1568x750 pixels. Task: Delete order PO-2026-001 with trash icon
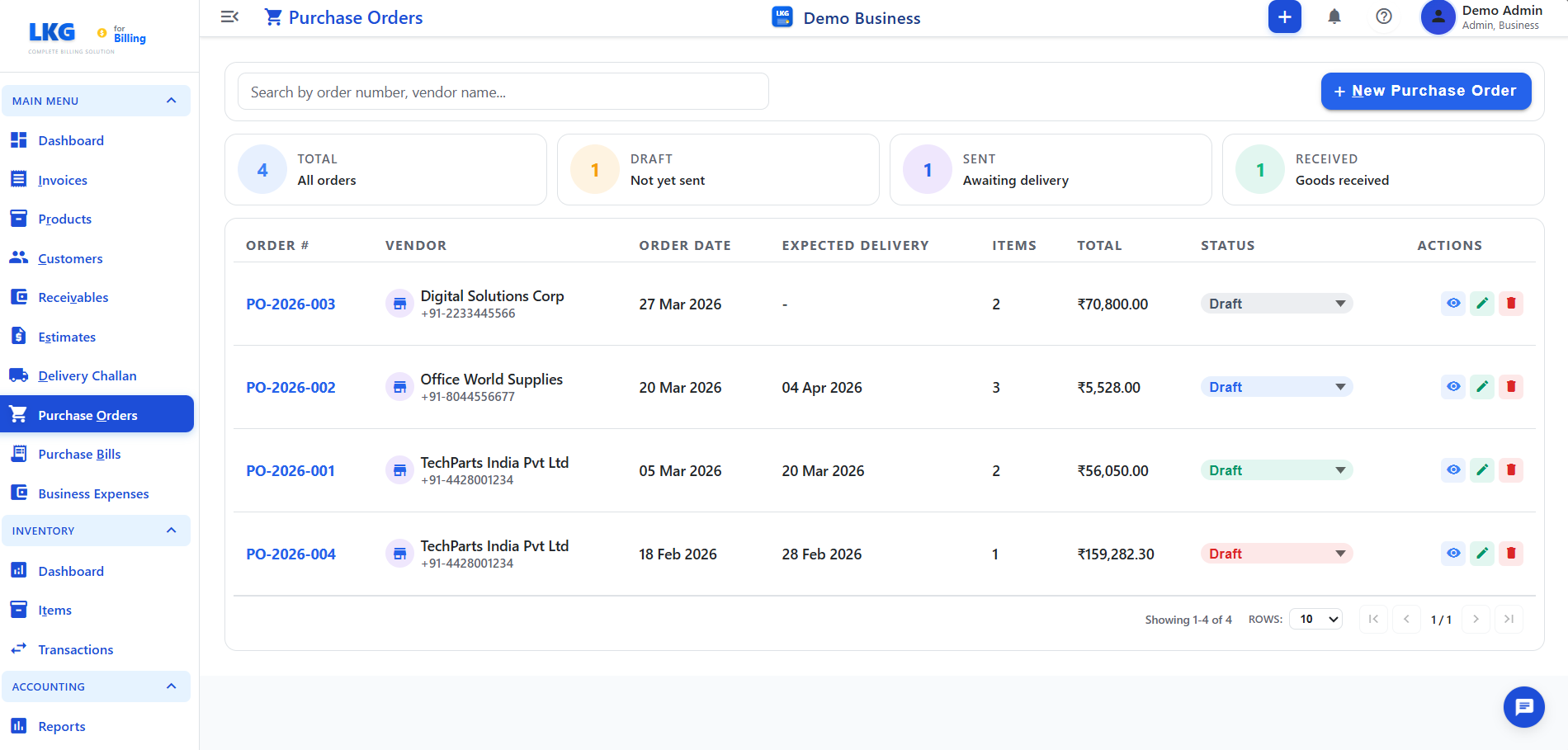click(1511, 470)
